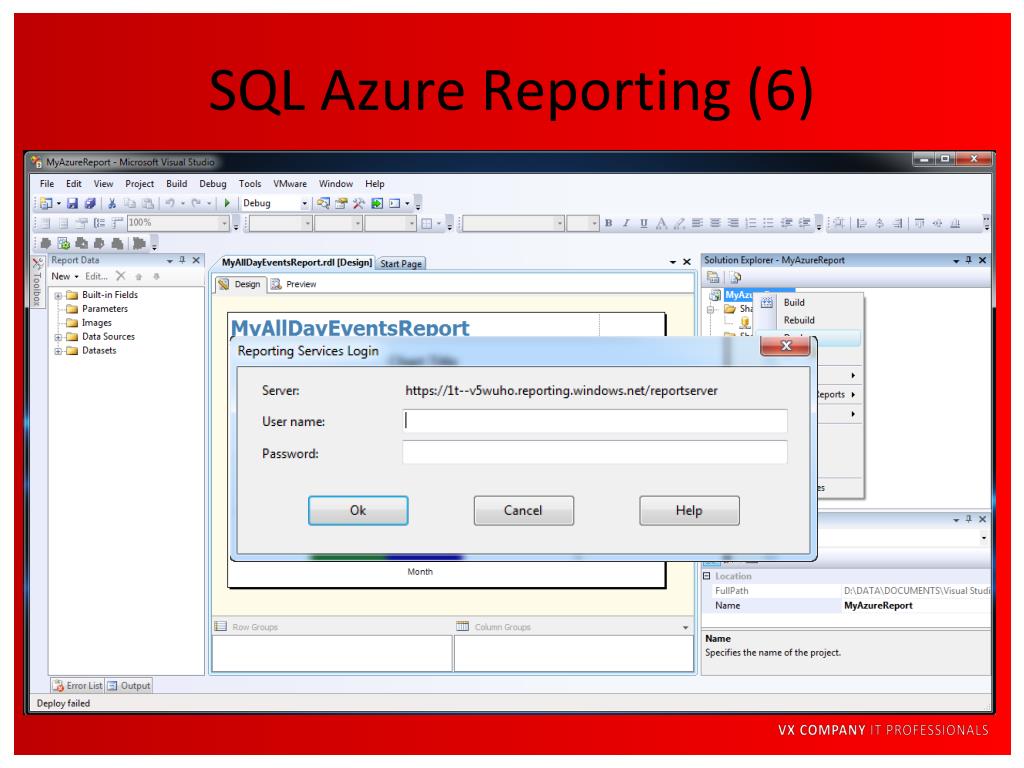
Task: Click the numbered list icon
Action: tap(751, 223)
